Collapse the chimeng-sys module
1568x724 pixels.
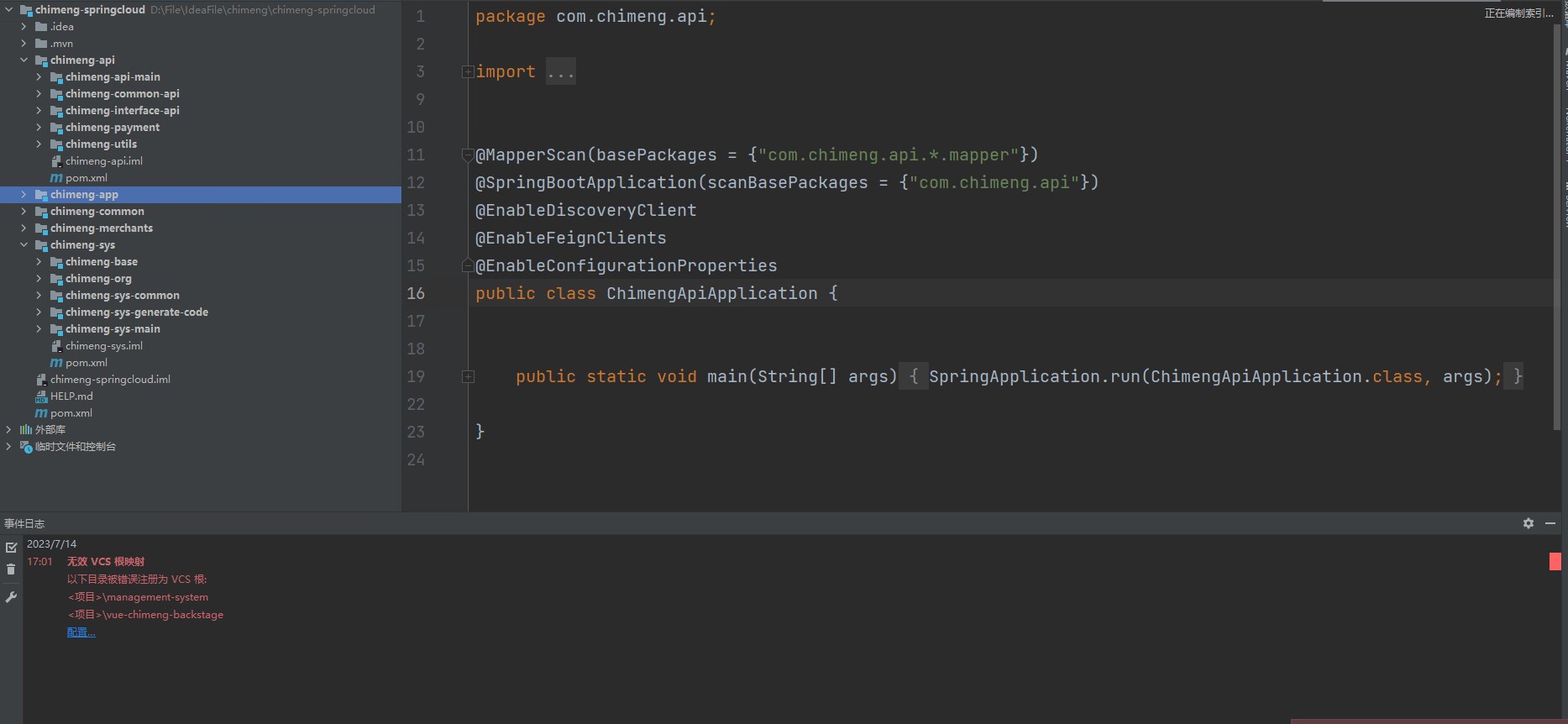point(24,245)
